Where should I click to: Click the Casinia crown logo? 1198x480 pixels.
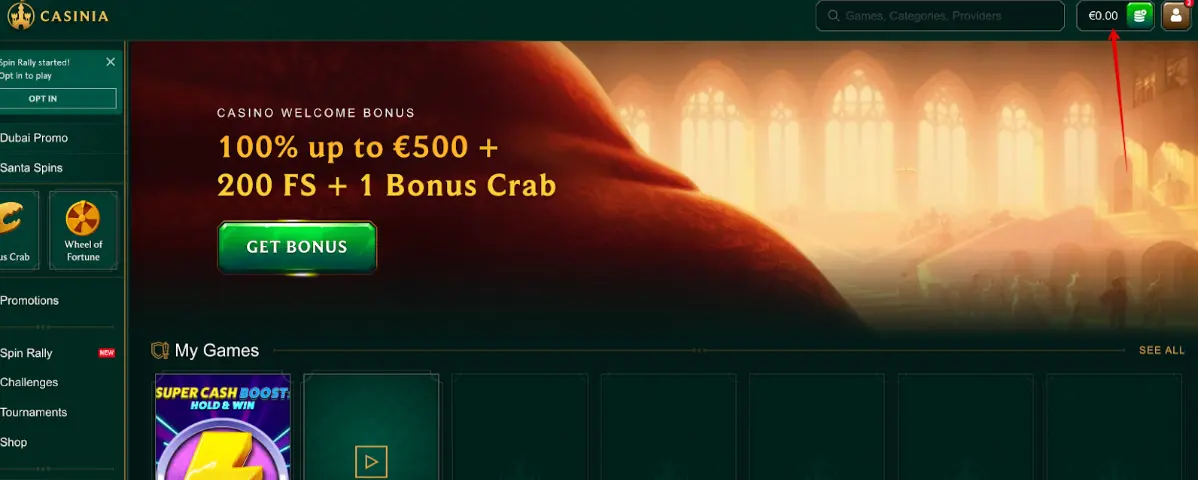21,15
